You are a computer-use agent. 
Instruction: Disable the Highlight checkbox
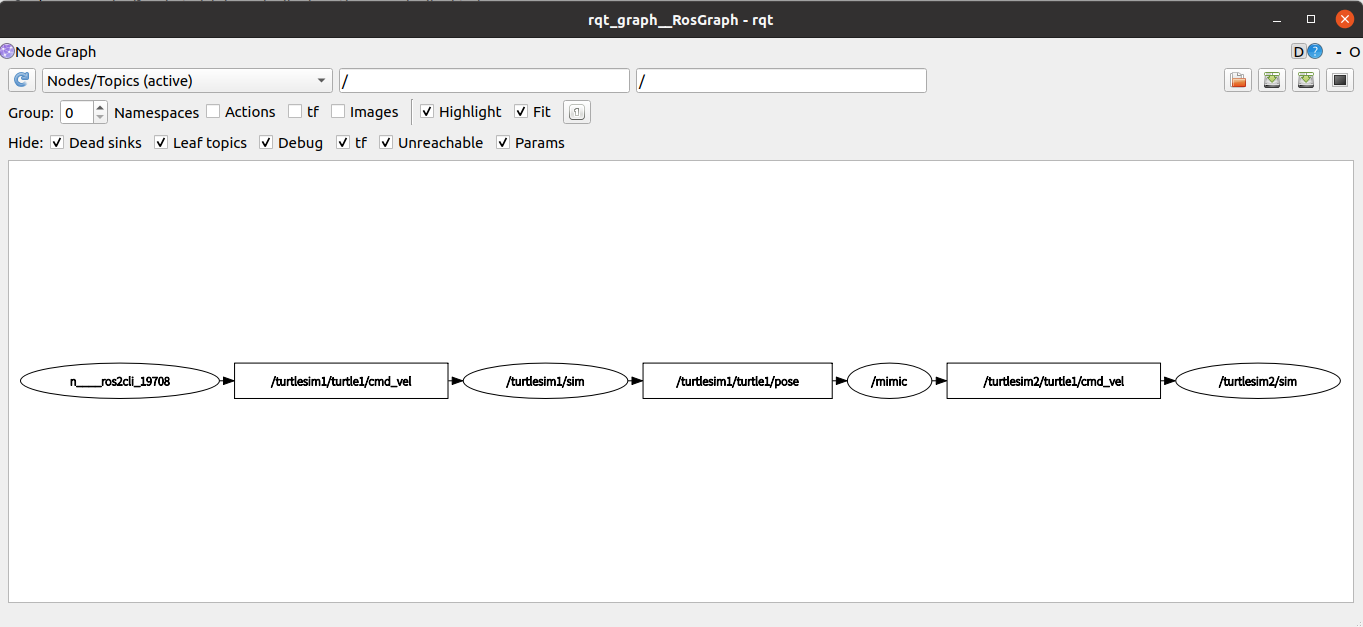(427, 112)
